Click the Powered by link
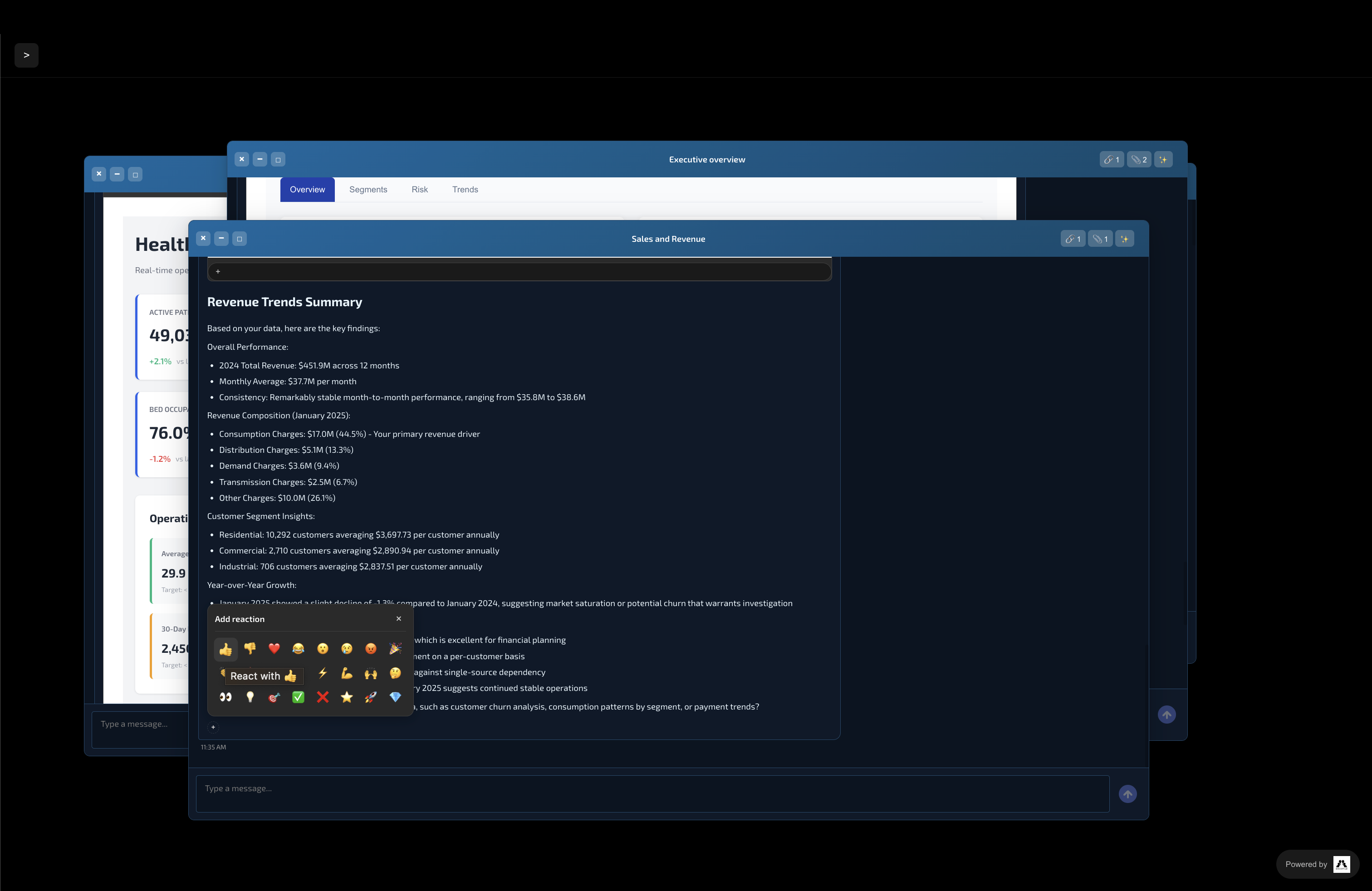 tap(1316, 864)
